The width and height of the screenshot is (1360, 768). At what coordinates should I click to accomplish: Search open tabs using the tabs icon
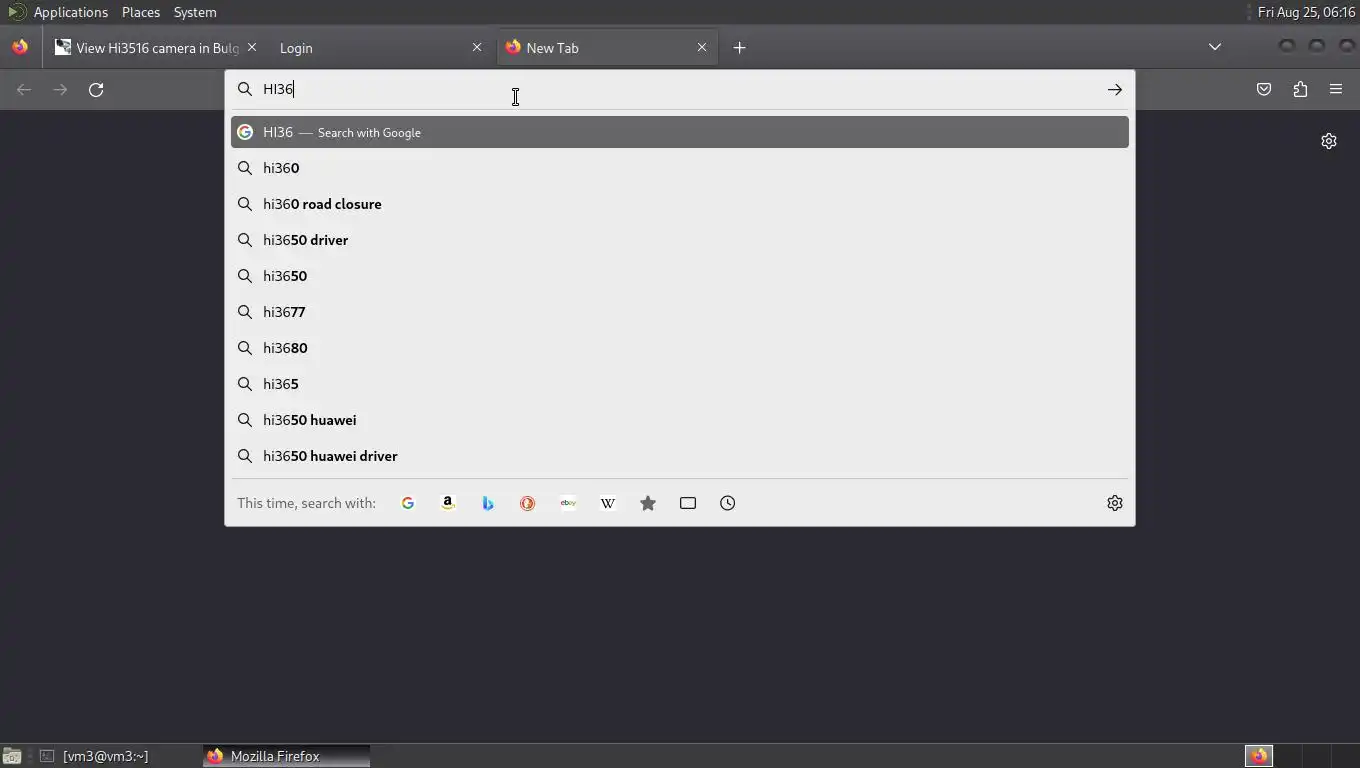688,503
